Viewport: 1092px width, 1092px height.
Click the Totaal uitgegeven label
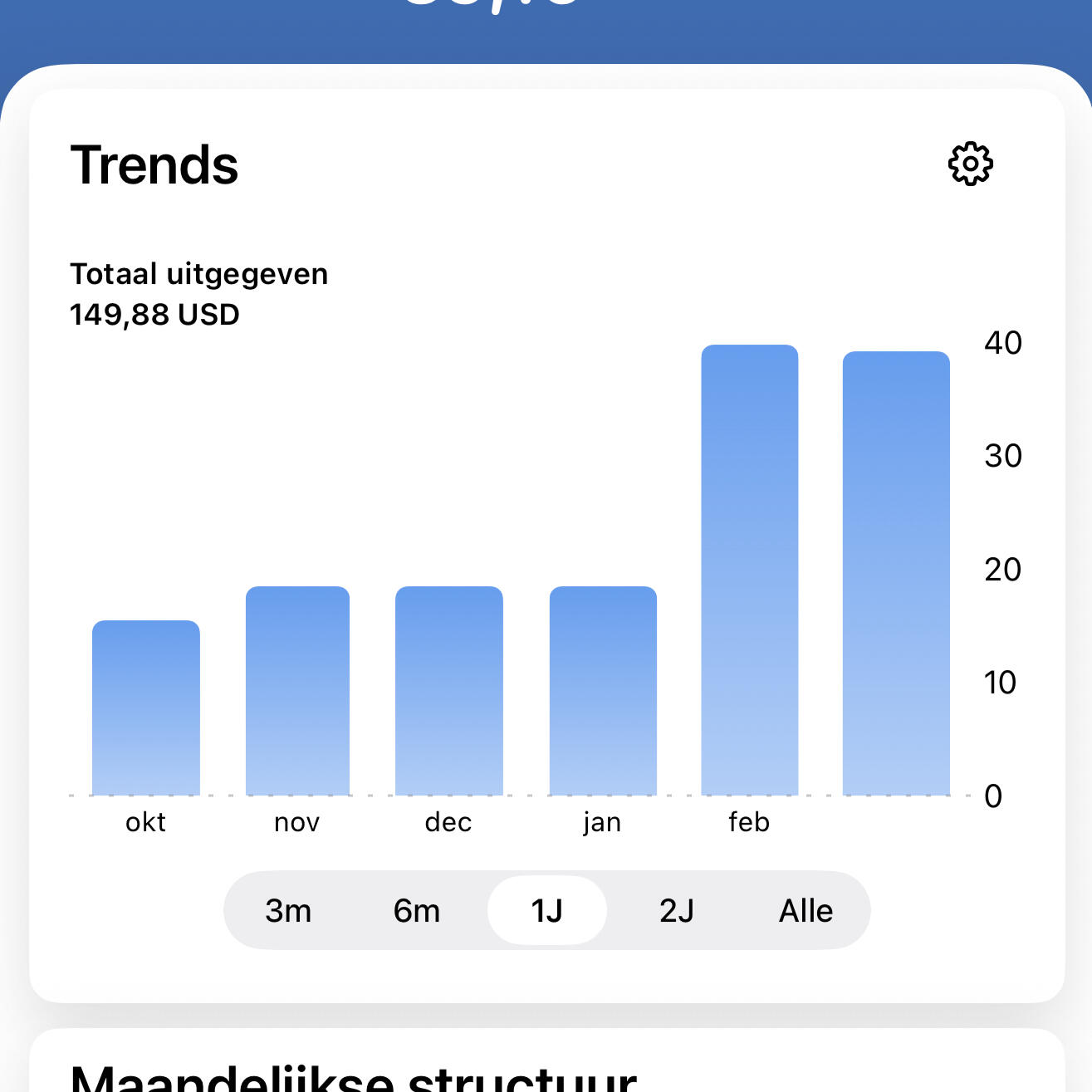click(x=199, y=274)
